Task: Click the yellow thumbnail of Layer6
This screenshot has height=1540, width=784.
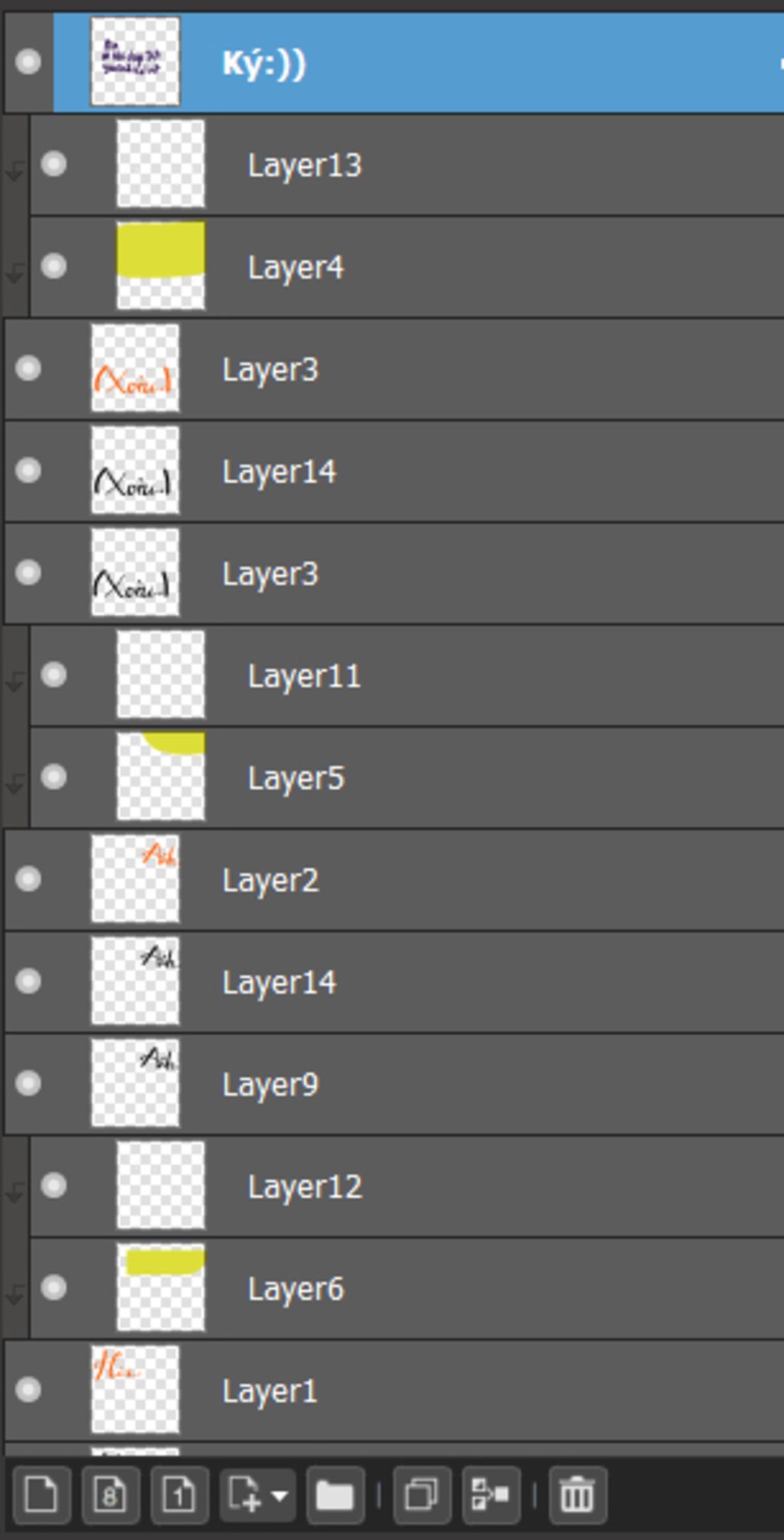Action: pyautogui.click(x=161, y=1287)
